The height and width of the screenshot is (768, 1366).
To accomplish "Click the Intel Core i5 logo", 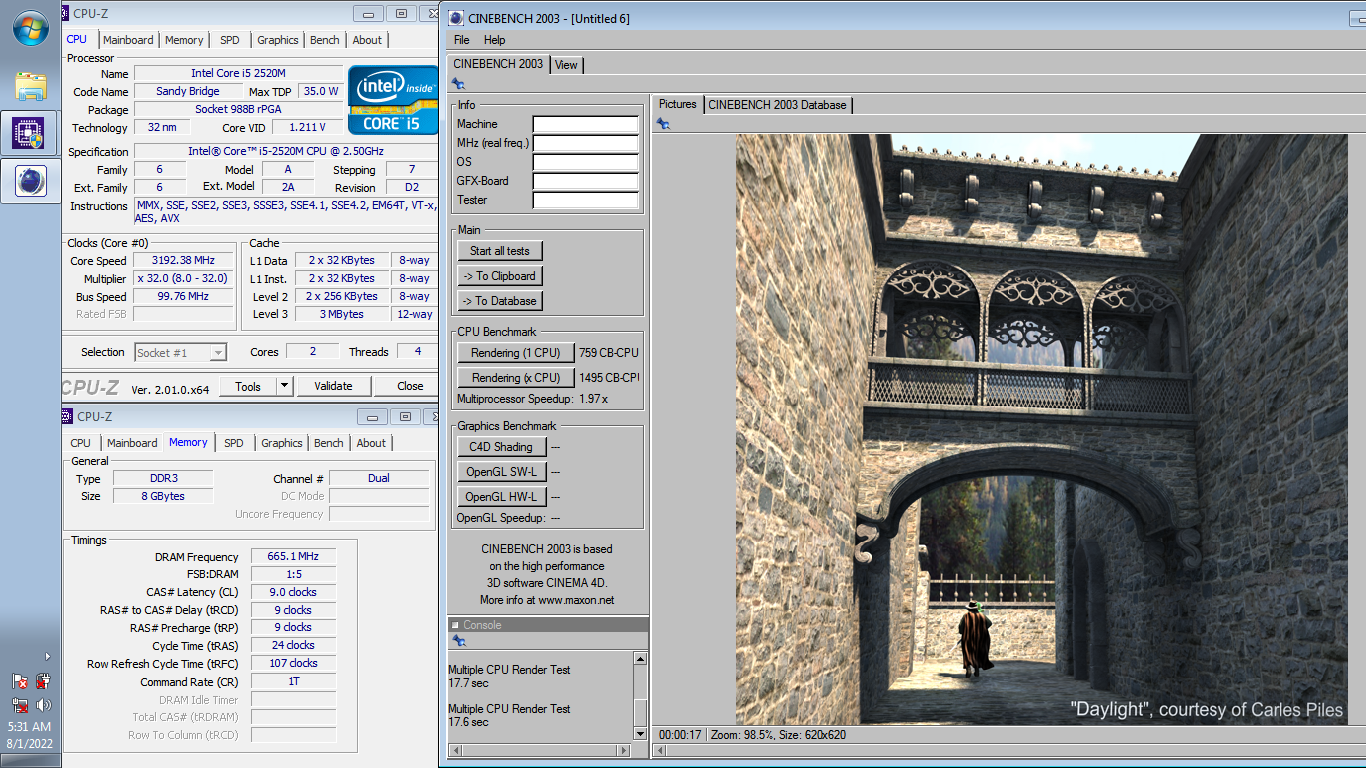I will (392, 100).
